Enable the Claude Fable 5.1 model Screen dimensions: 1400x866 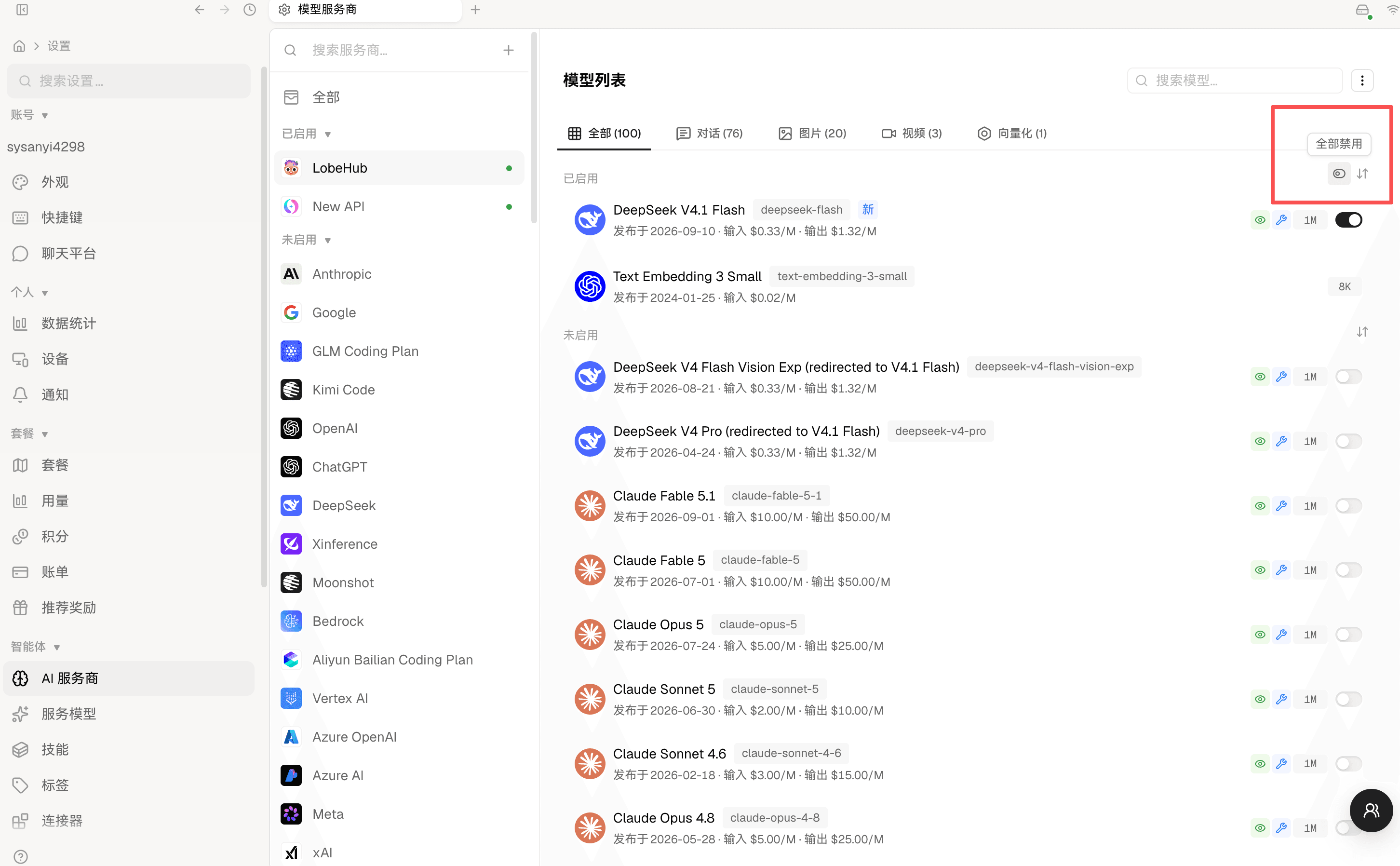click(x=1348, y=506)
